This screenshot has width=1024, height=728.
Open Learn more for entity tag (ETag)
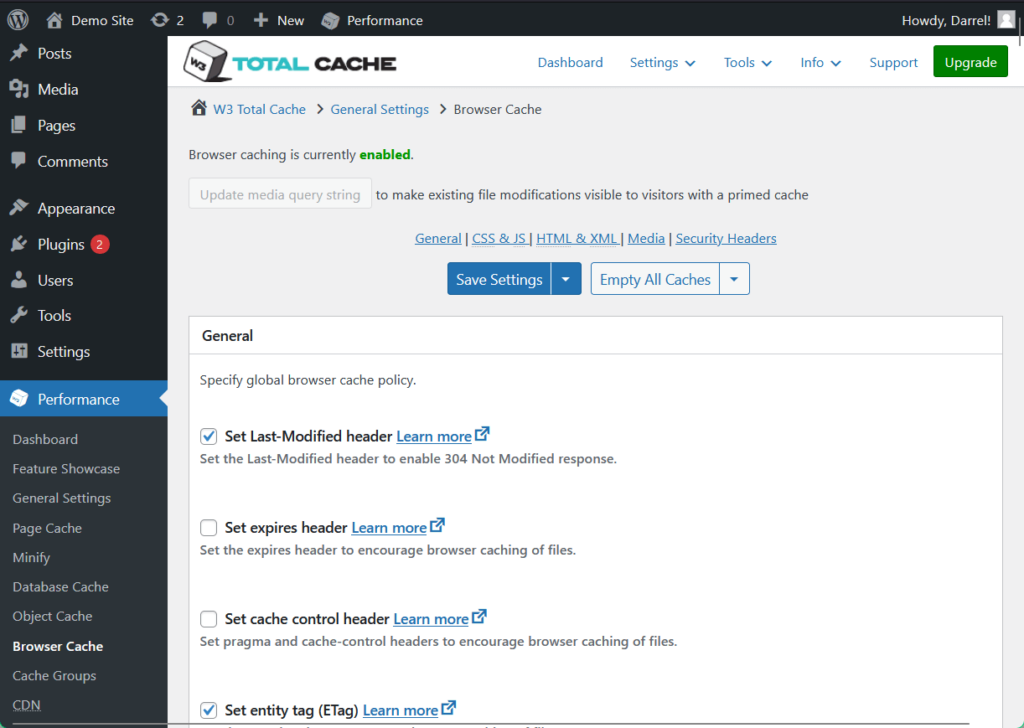pyautogui.click(x=400, y=710)
